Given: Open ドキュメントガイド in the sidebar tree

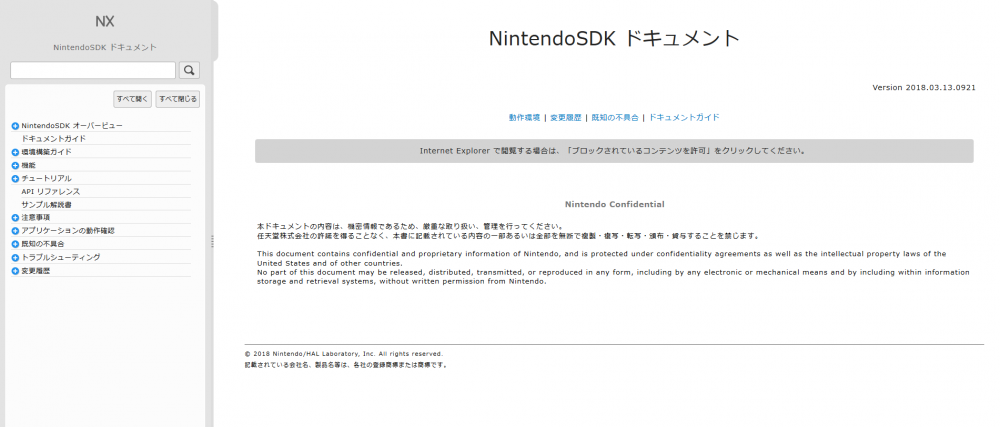Looking at the screenshot, I should pos(54,138).
